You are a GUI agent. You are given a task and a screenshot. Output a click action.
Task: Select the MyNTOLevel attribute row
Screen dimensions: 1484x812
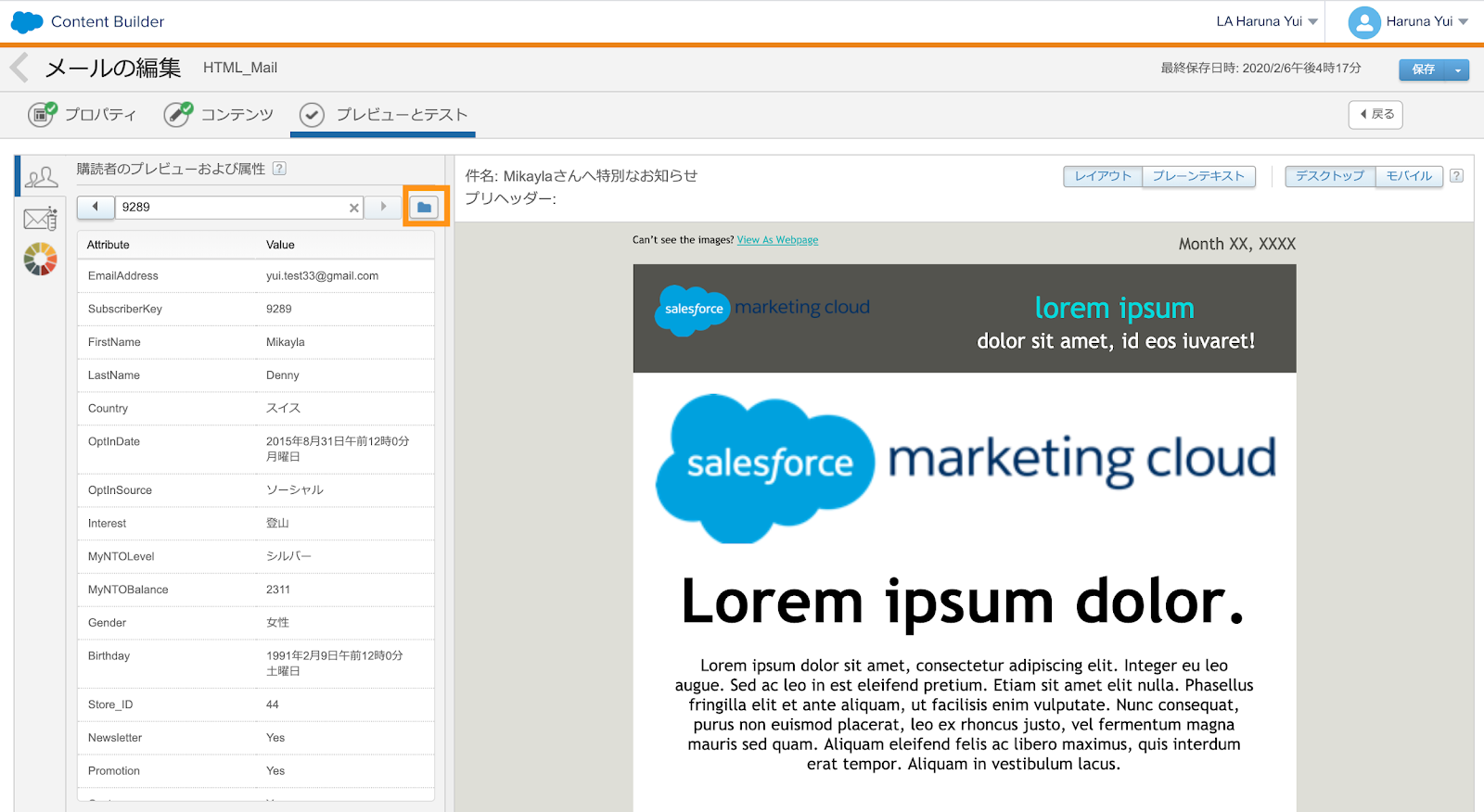[256, 556]
